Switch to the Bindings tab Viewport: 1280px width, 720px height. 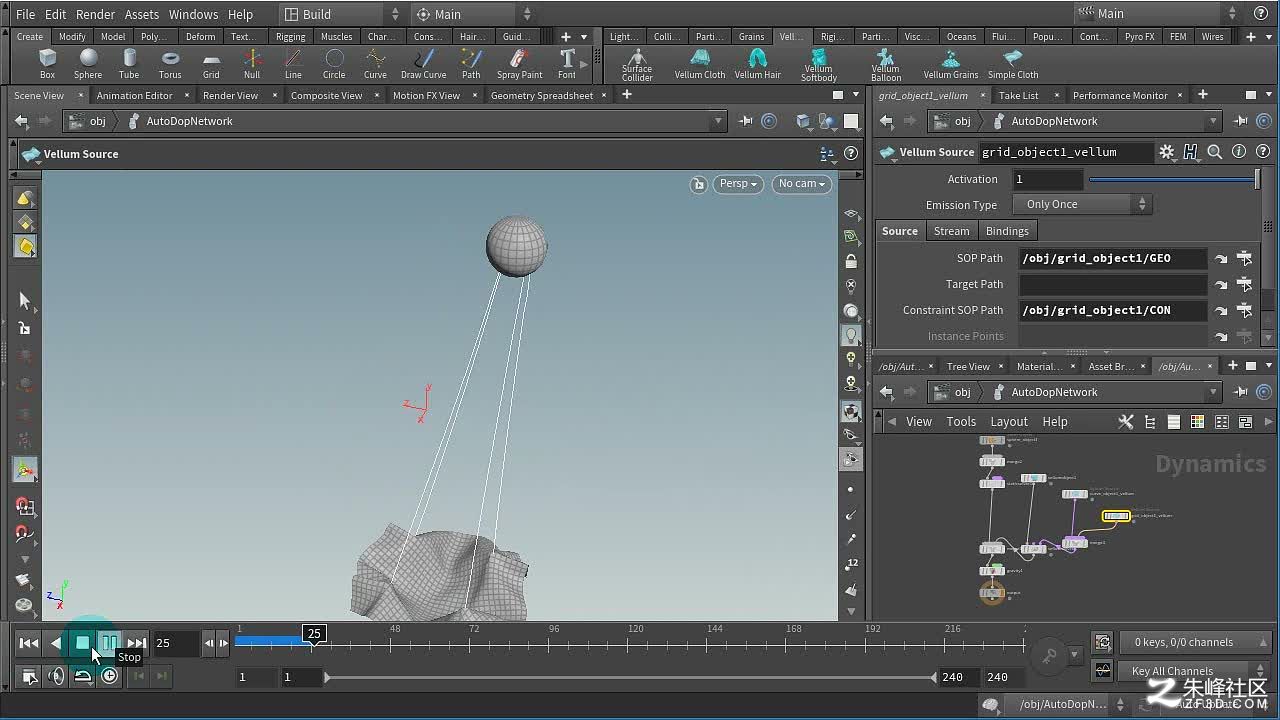tap(1007, 231)
